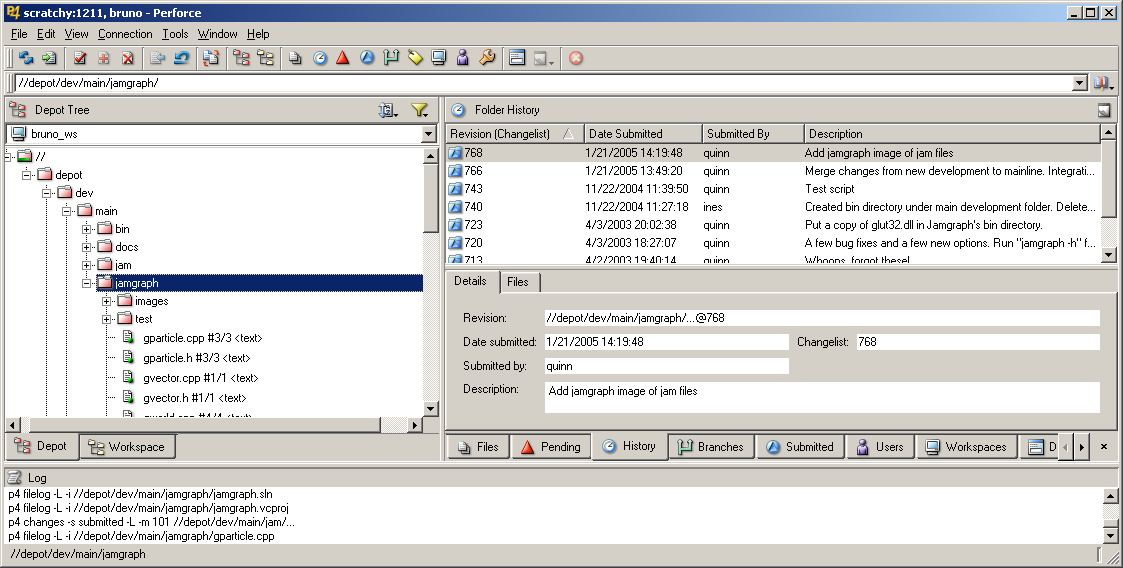Click the Submitted blue-circle toolbar icon
This screenshot has width=1123, height=568.
point(367,58)
